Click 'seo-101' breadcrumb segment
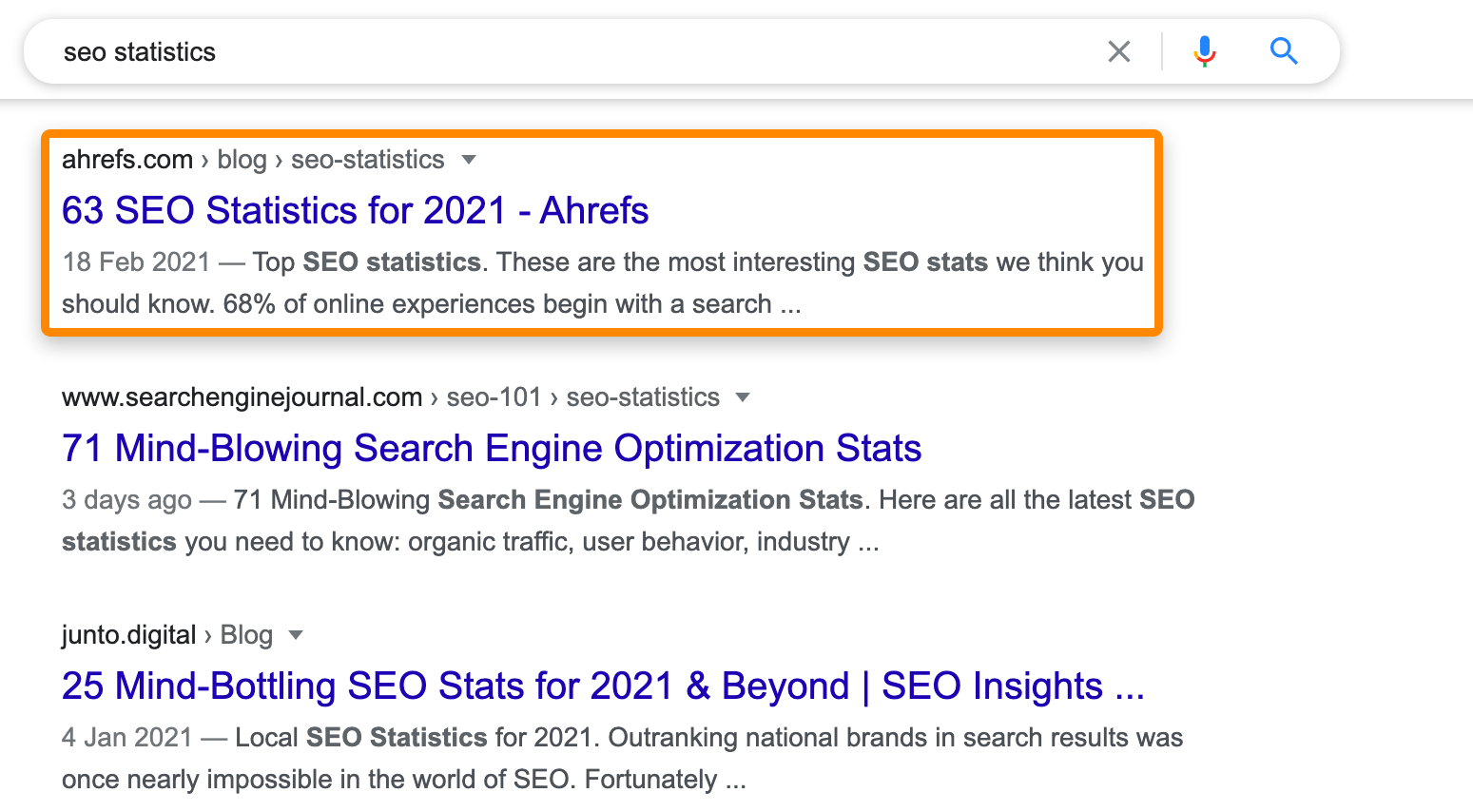Screen dimensions: 1473x812 click(494, 397)
